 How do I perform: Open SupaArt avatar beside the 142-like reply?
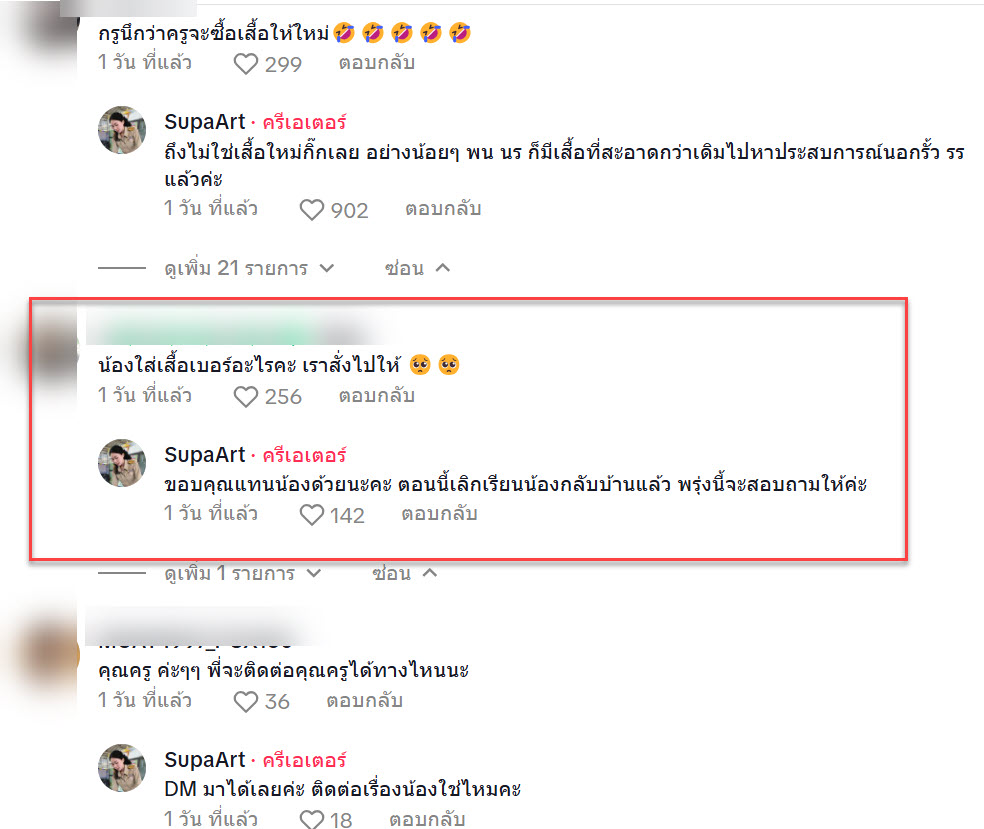[x=122, y=463]
